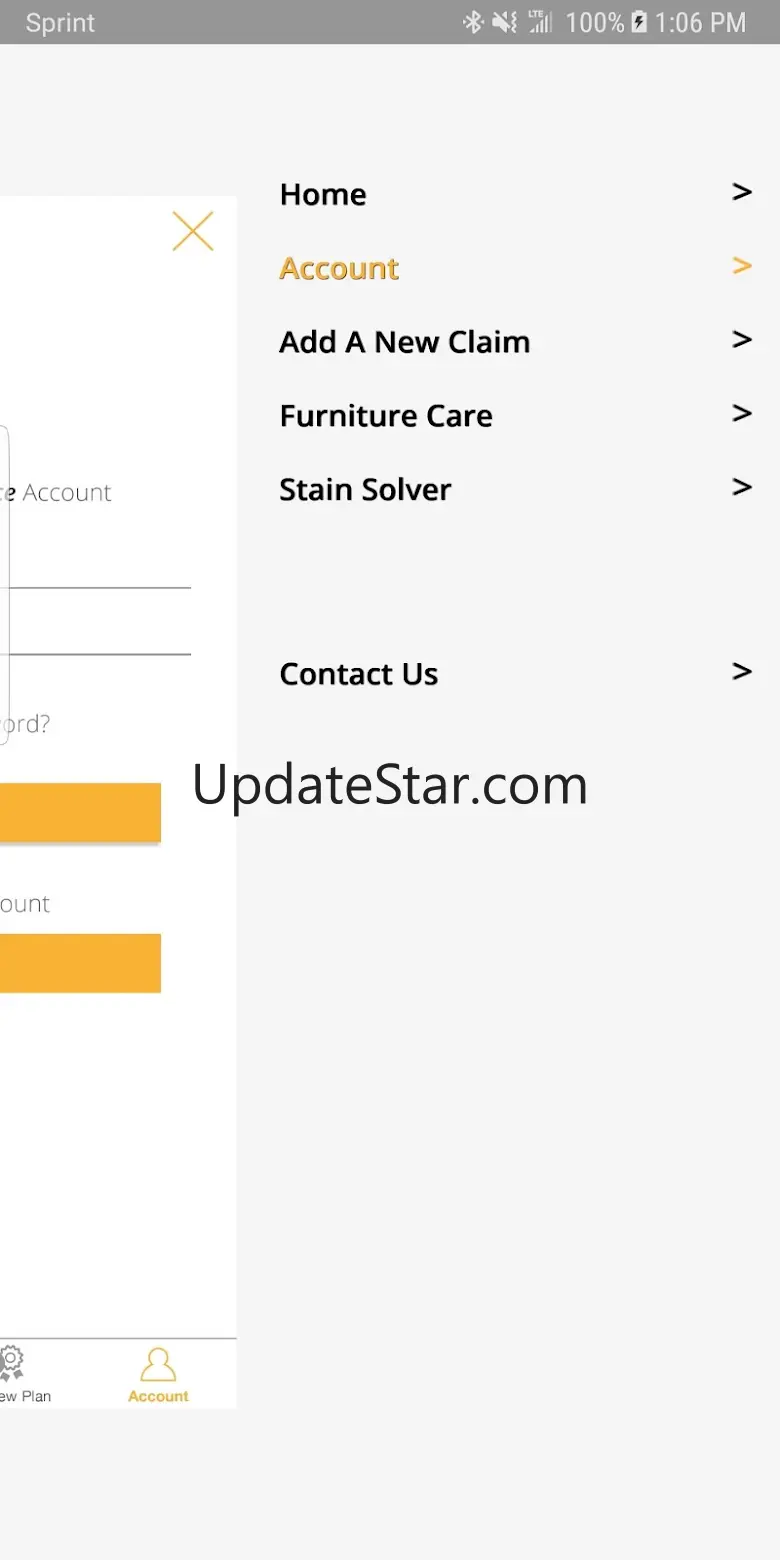This screenshot has height=1560, width=780.
Task: Open Contact Us page
Action: pos(358,674)
